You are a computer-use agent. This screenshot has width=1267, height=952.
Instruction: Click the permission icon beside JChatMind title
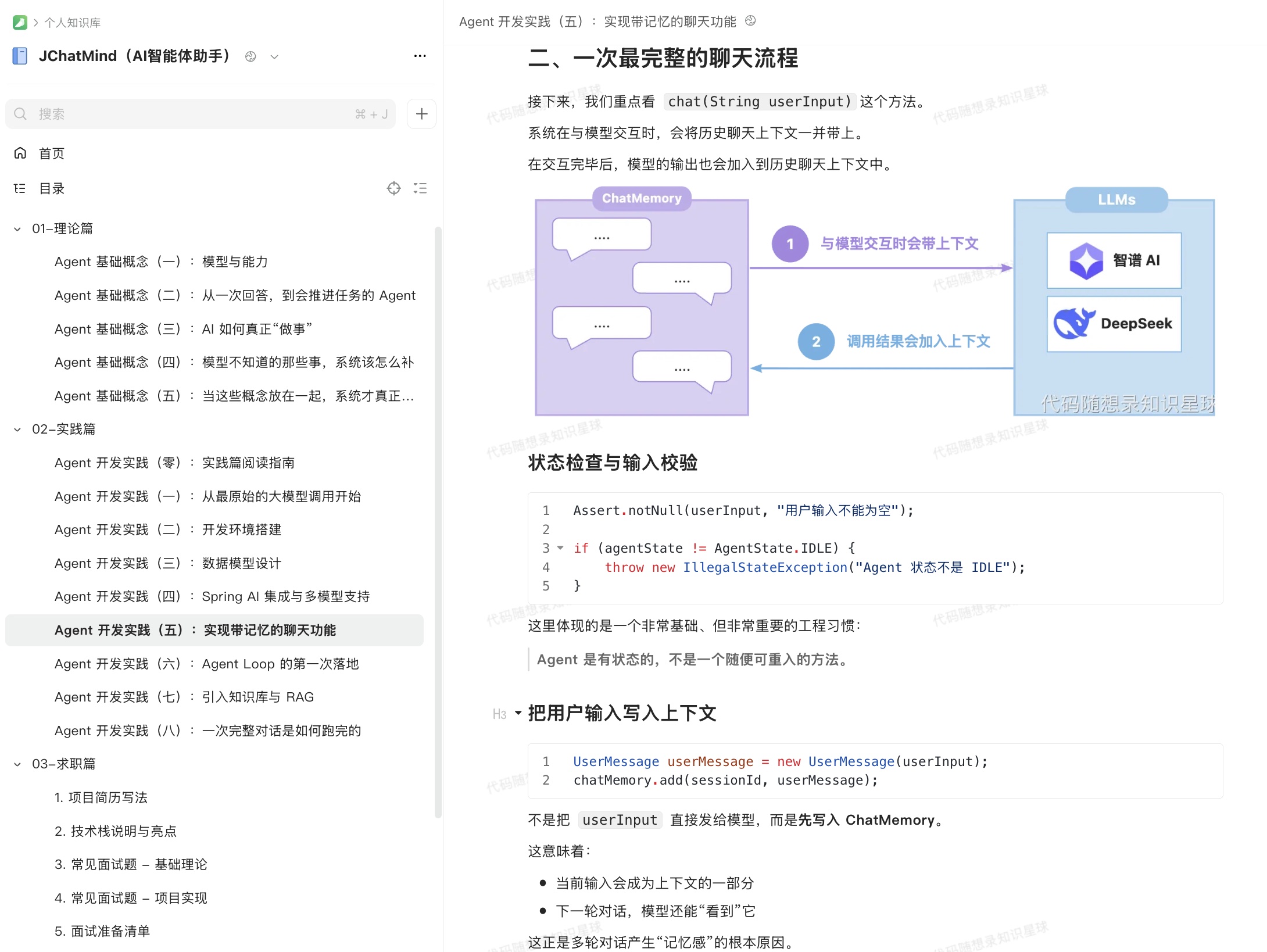pyautogui.click(x=250, y=56)
